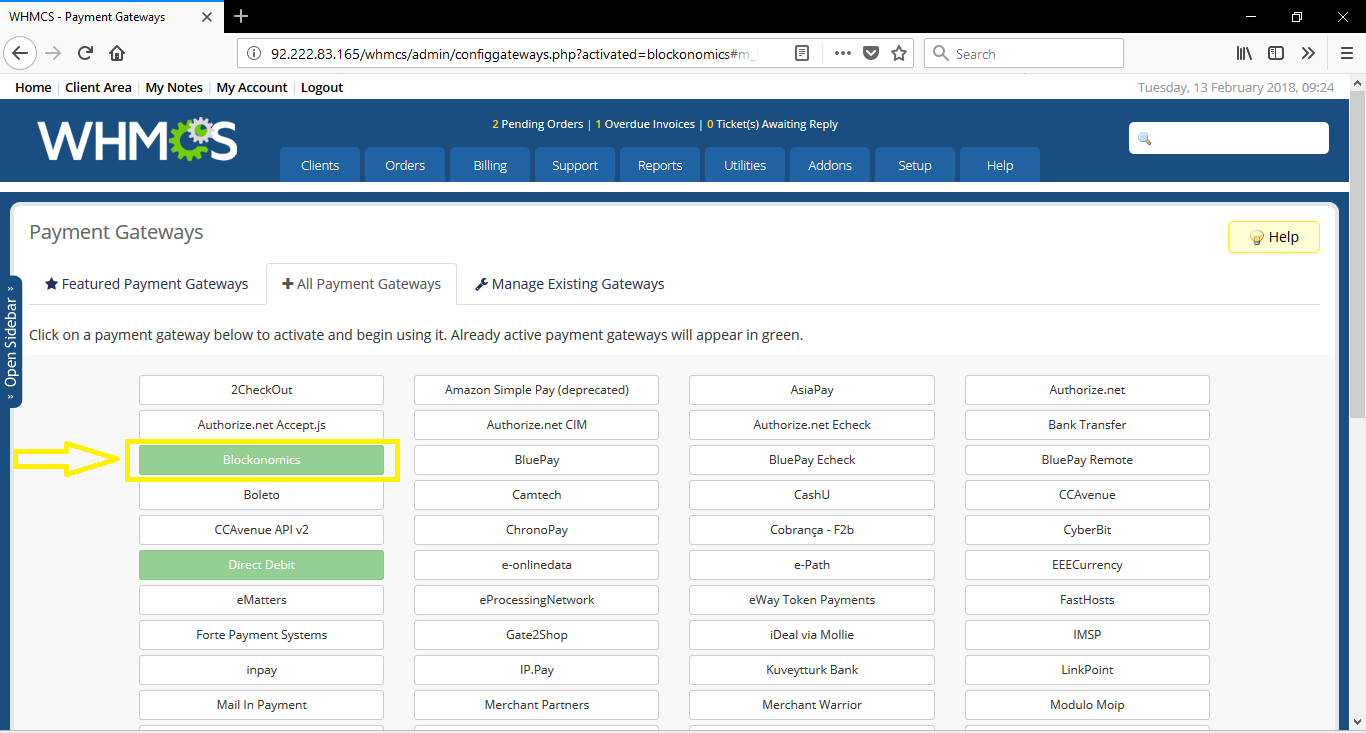Open the browser home page
The width and height of the screenshot is (1366, 733).
click(x=117, y=53)
